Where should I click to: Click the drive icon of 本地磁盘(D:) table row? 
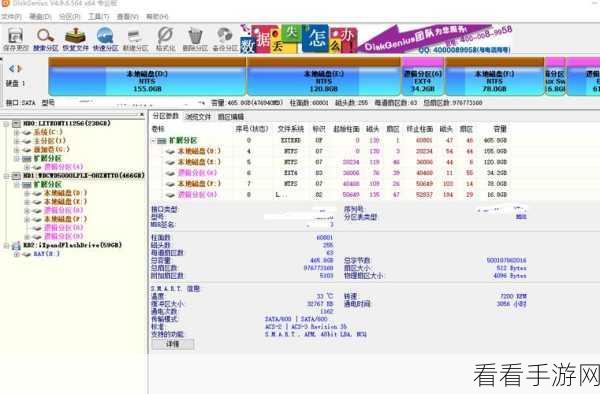[170, 151]
